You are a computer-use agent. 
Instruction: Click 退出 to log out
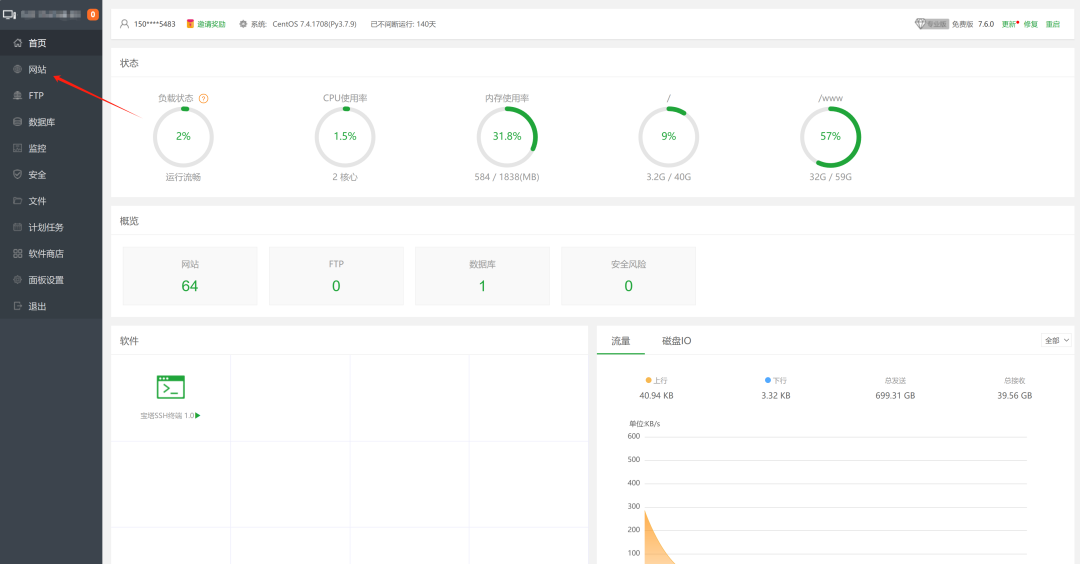51,306
